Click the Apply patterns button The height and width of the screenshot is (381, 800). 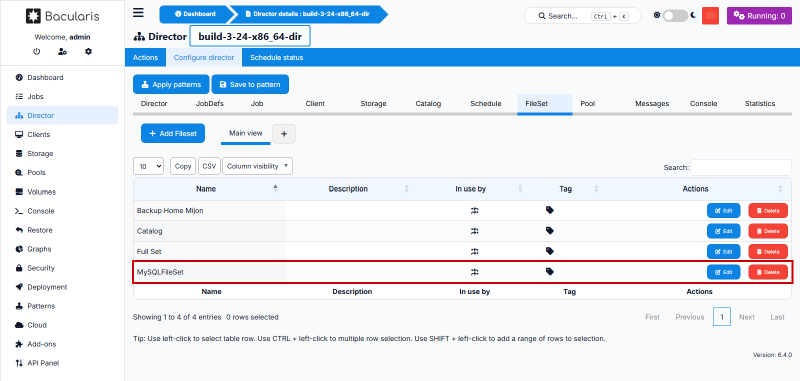point(171,85)
